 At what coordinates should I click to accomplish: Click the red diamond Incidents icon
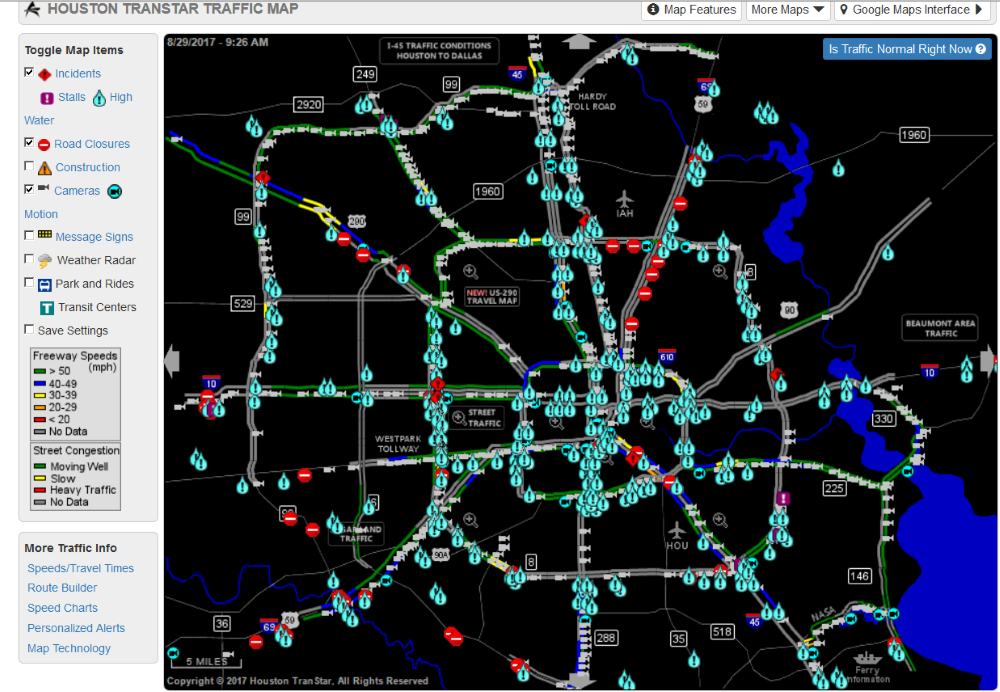tap(45, 75)
